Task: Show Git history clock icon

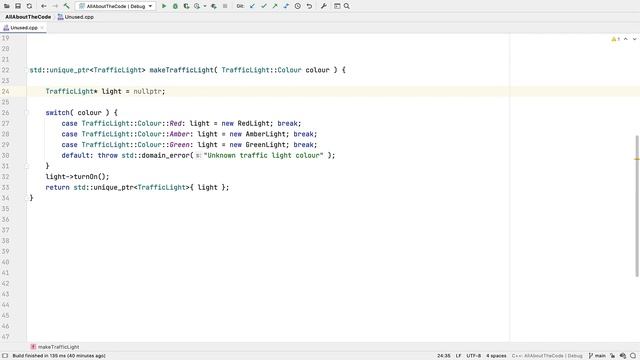Action: tap(298, 6)
